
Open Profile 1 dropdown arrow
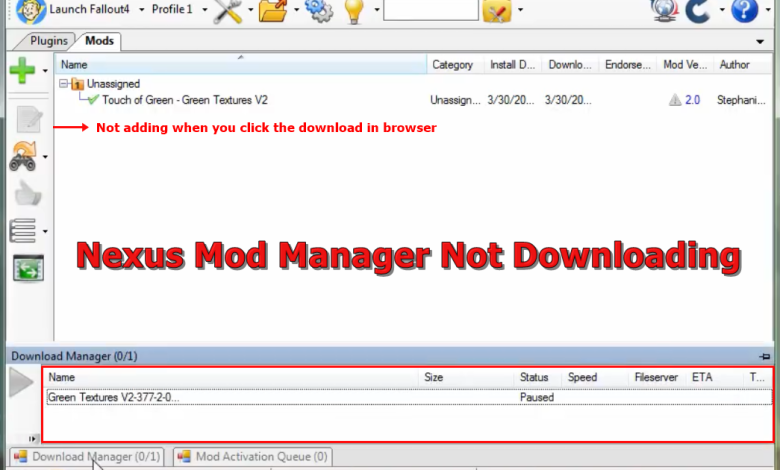tap(204, 9)
